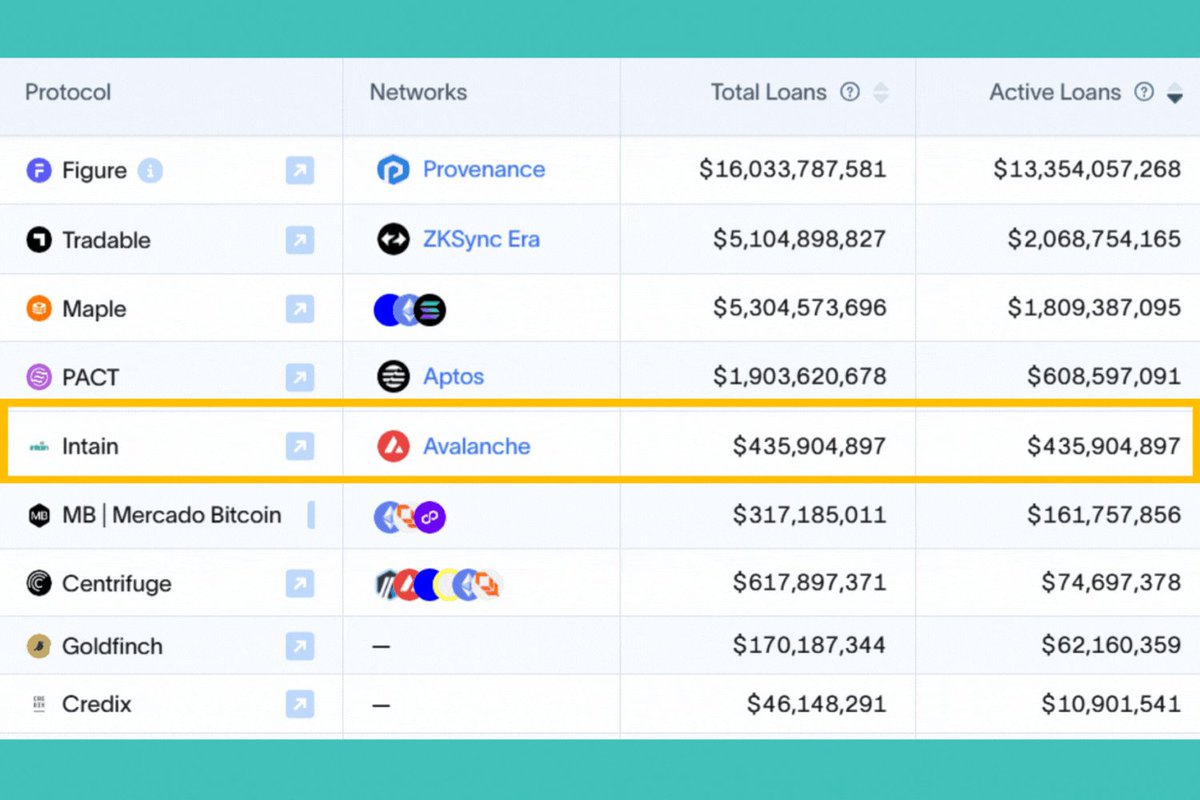Click Mercado Bitcoin's stacked network icons
This screenshot has width=1200, height=800.
410,517
